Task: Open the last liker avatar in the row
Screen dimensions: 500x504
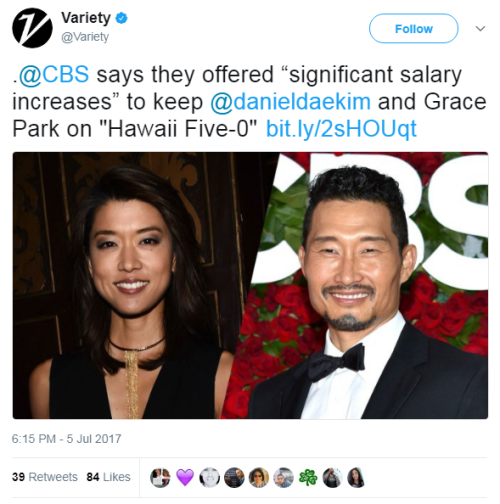Action: pyautogui.click(x=357, y=478)
